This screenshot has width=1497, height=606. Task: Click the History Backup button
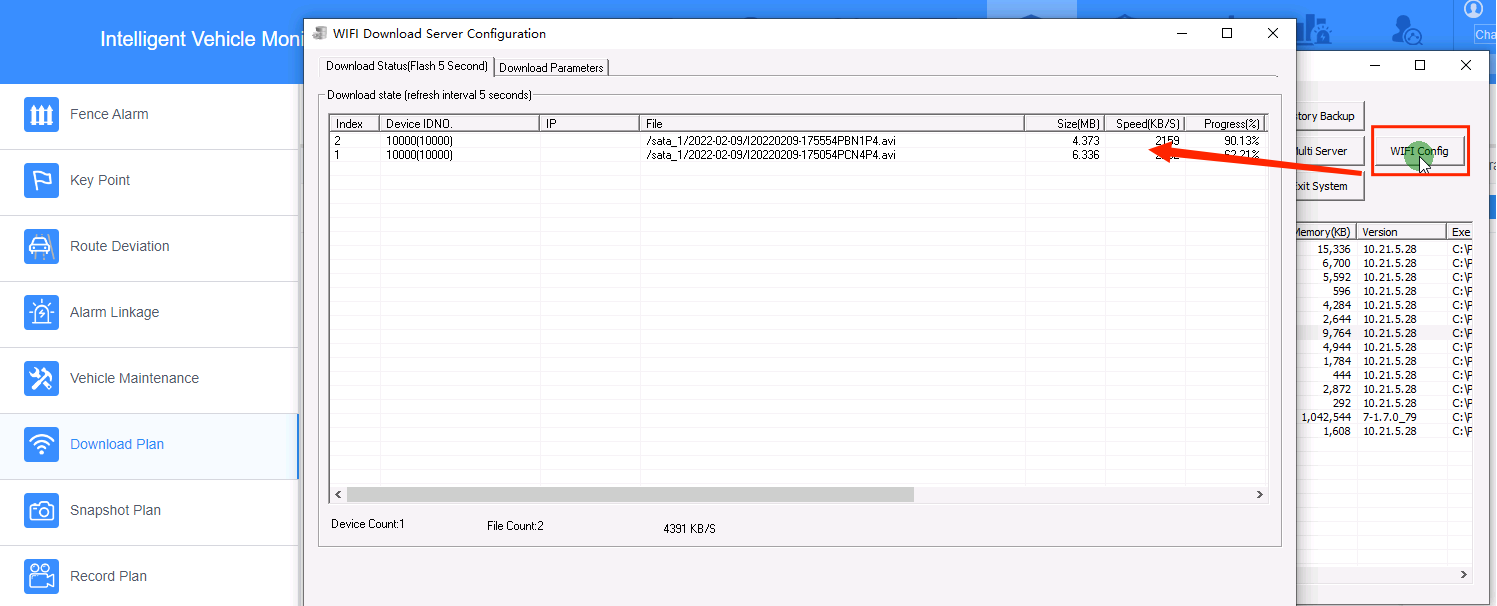click(x=1329, y=116)
